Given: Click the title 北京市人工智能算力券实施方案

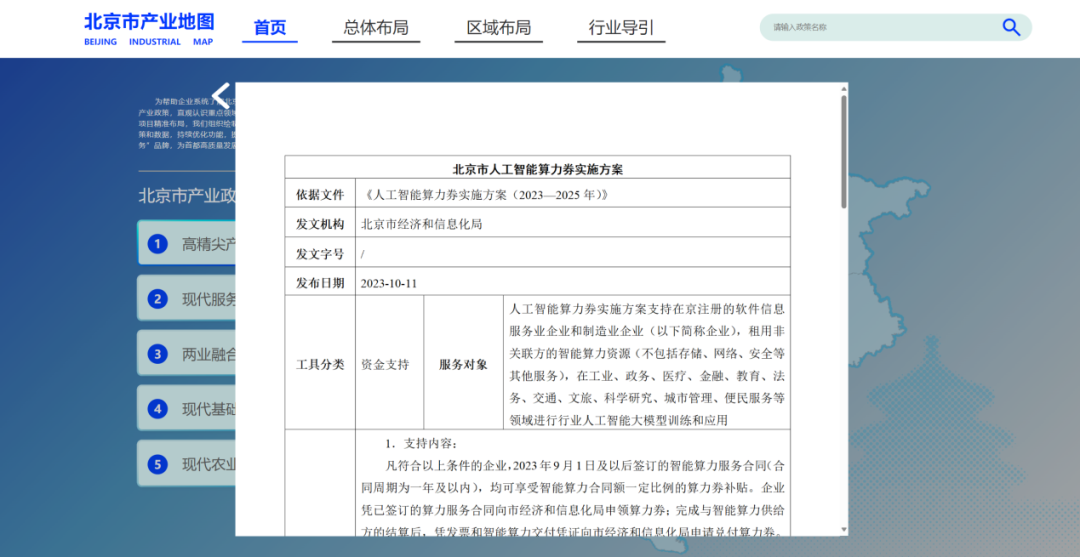Looking at the screenshot, I should tap(537, 168).
